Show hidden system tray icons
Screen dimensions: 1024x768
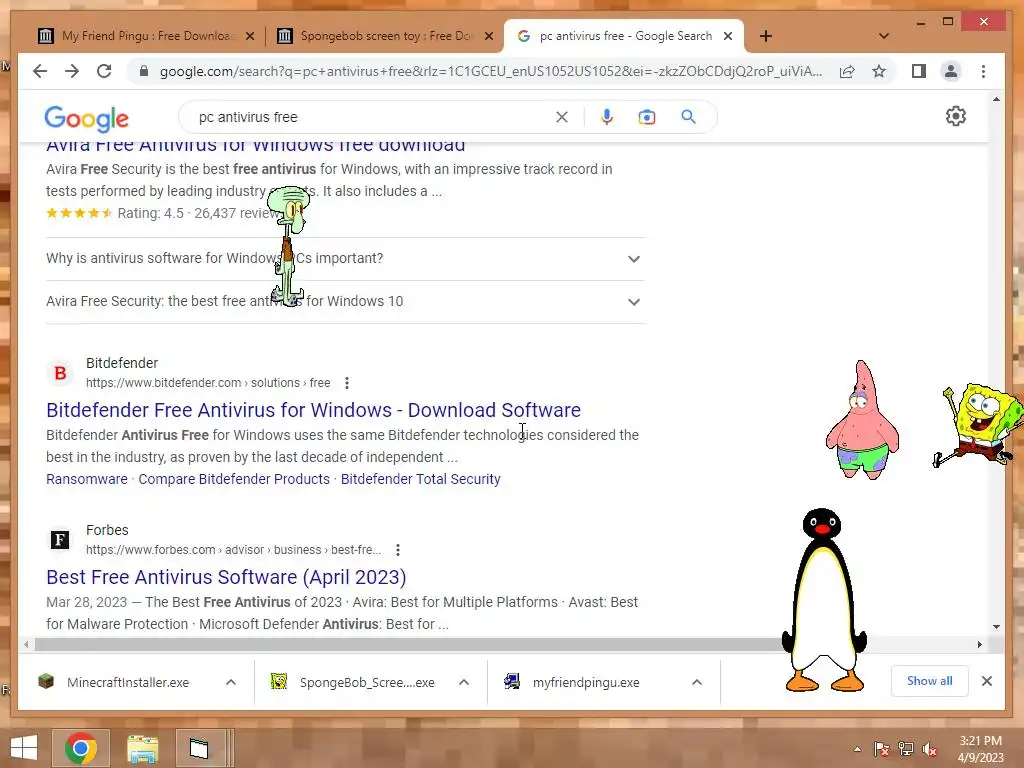pyautogui.click(x=857, y=749)
